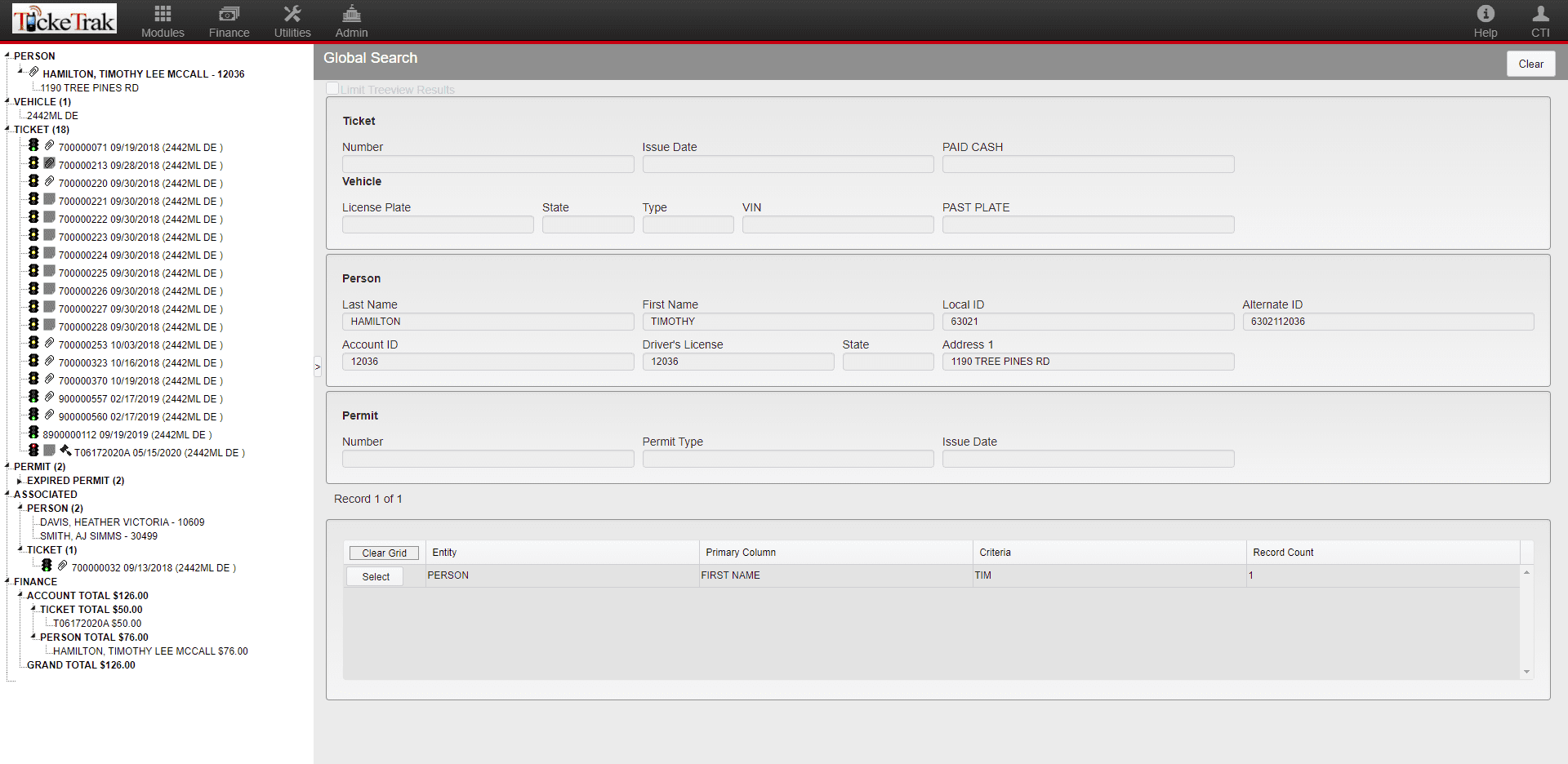Click inside the Driver's License field
Screen dimensions: 1568x764
point(737,361)
